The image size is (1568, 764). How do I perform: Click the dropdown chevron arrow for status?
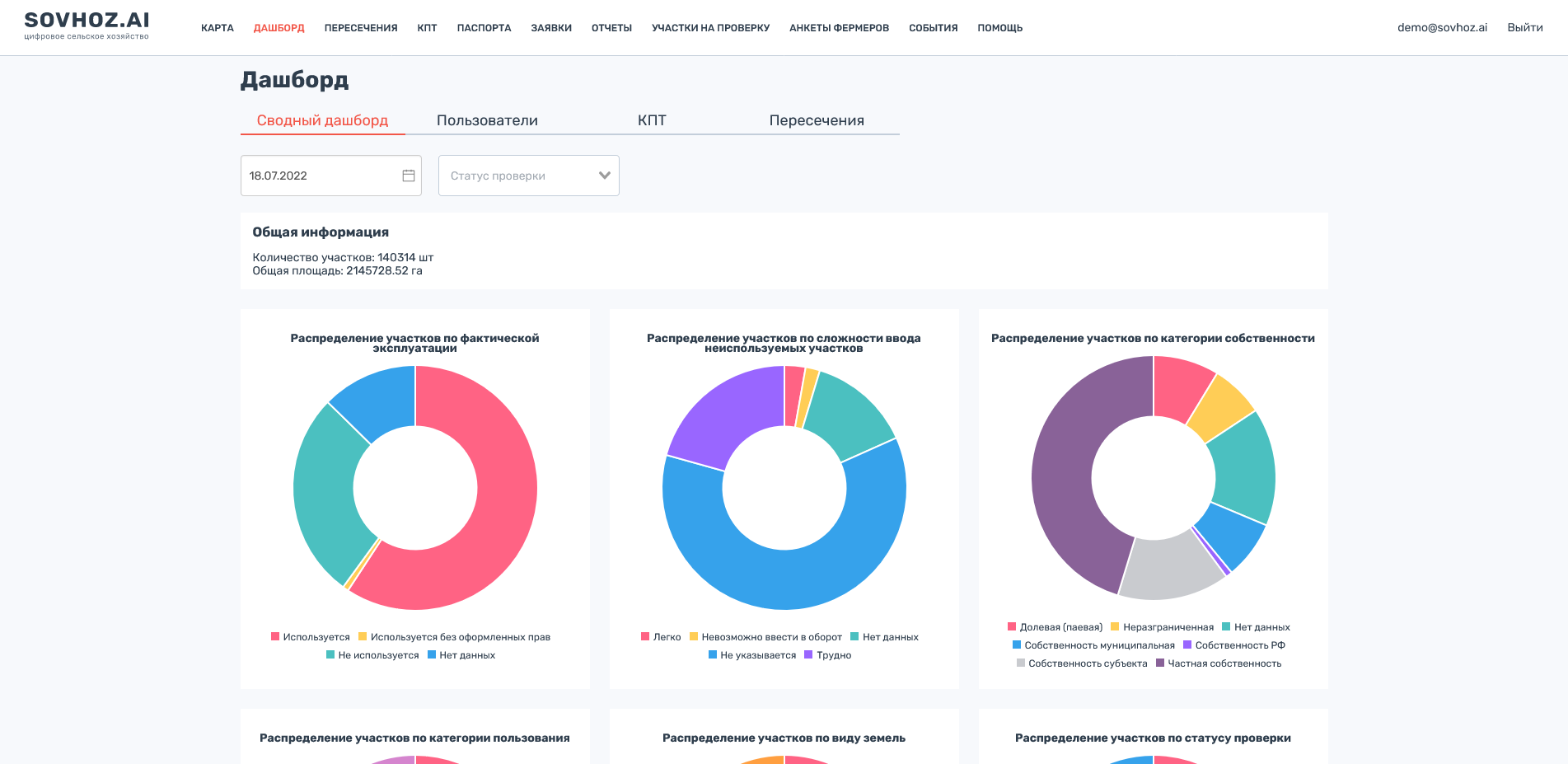tap(604, 176)
